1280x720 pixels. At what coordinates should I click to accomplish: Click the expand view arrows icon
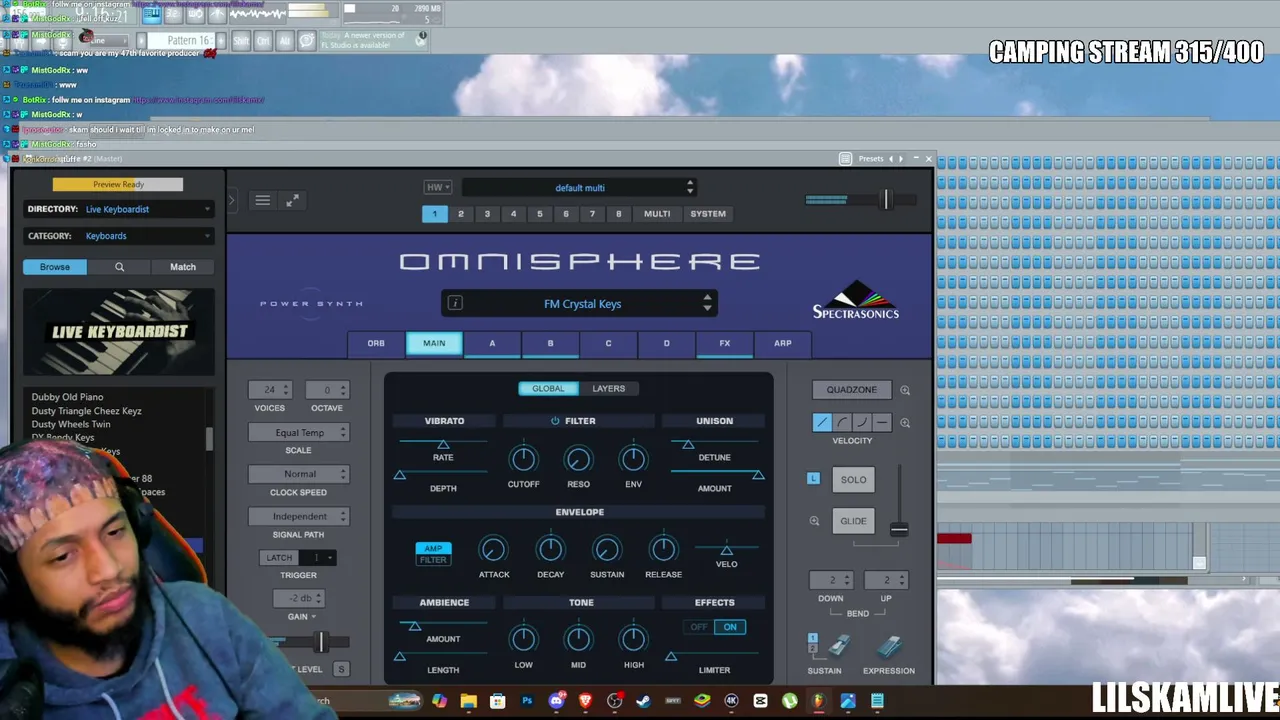[x=292, y=201]
